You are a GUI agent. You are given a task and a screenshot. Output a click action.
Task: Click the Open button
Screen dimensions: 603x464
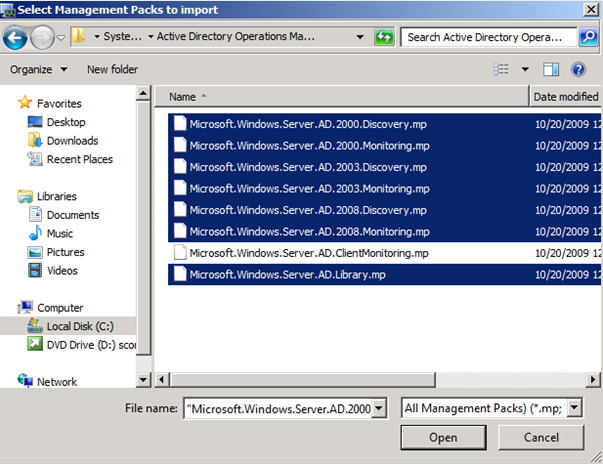(x=443, y=437)
